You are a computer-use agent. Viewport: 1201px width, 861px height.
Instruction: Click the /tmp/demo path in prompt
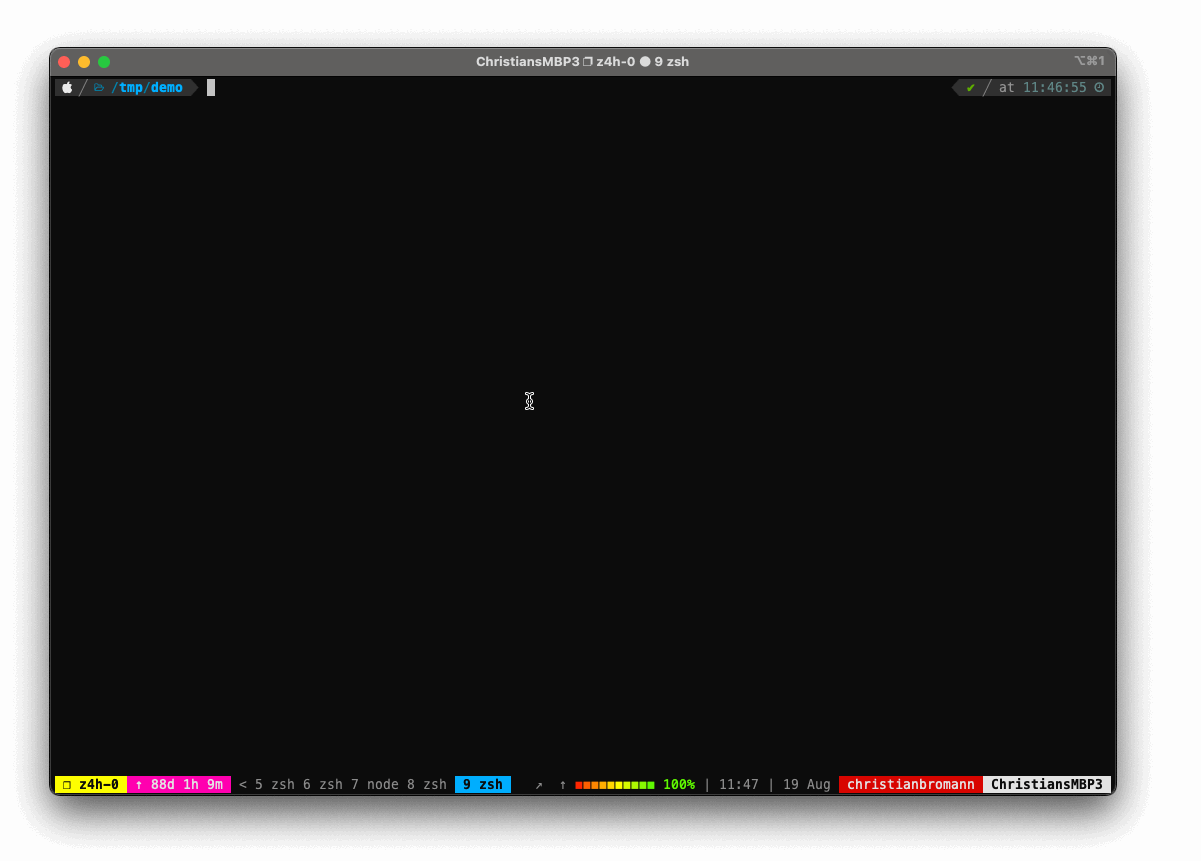[147, 88]
